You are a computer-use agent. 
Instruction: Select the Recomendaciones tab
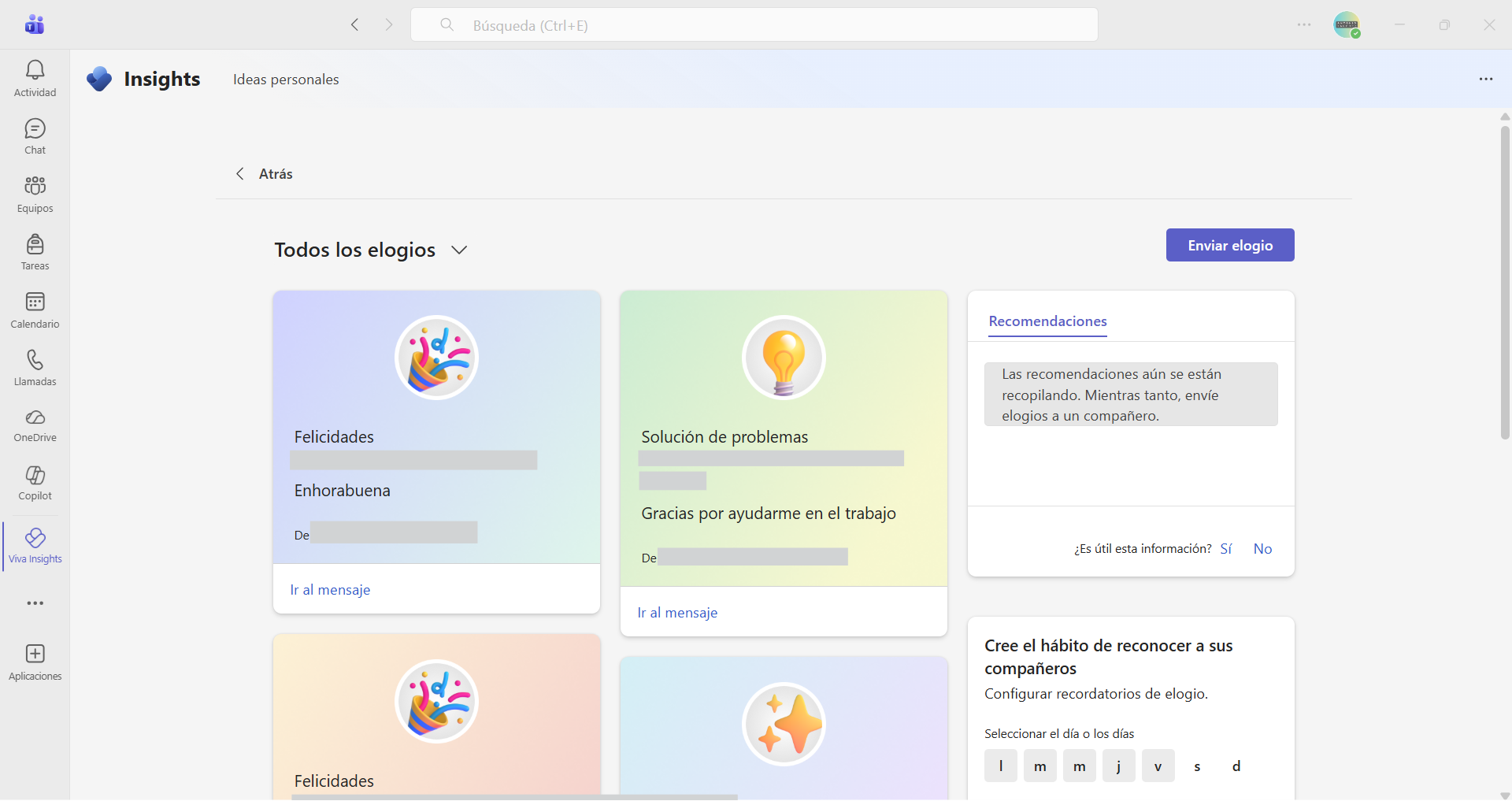point(1047,321)
